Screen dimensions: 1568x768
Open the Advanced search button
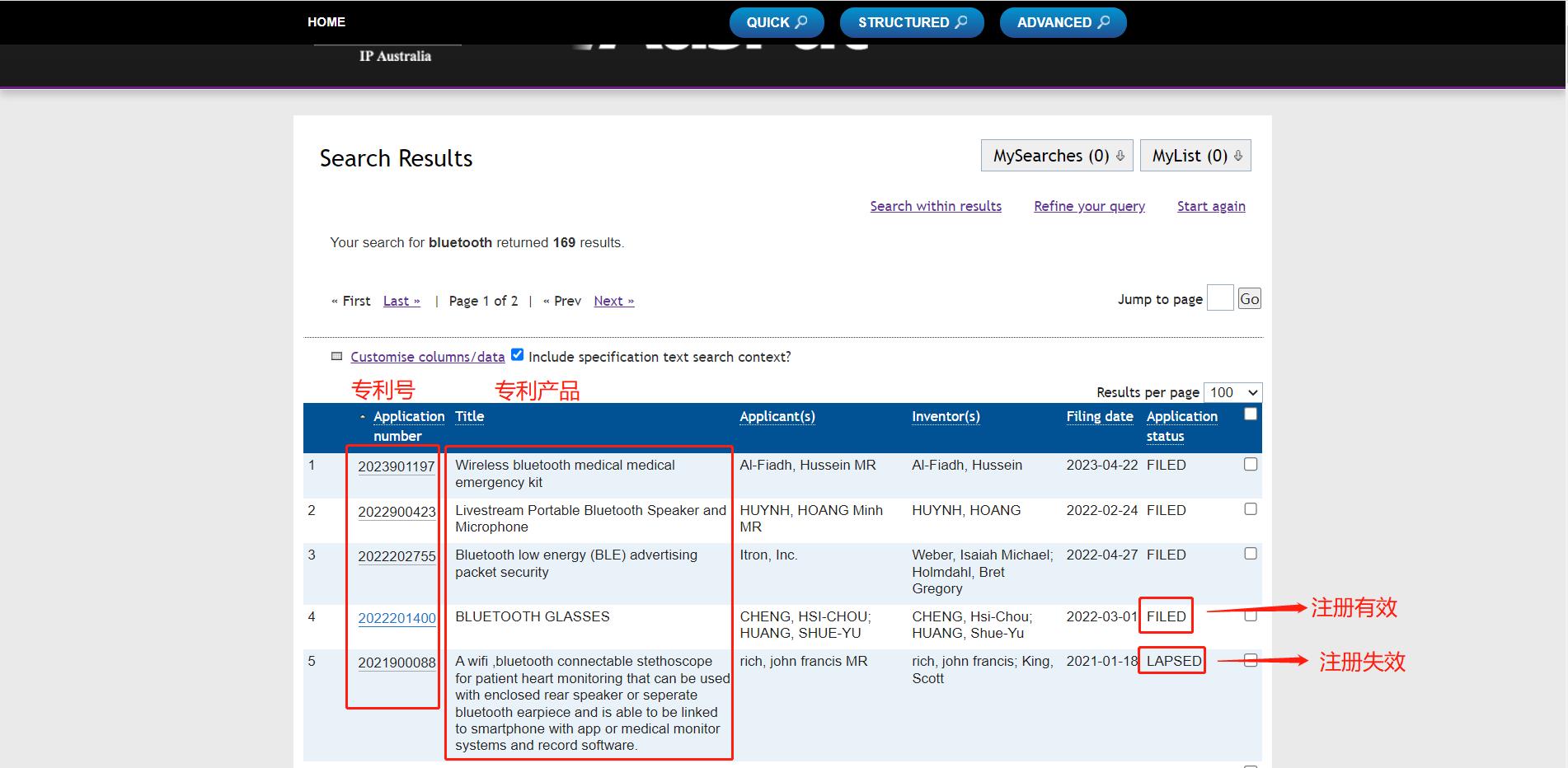point(1062,22)
